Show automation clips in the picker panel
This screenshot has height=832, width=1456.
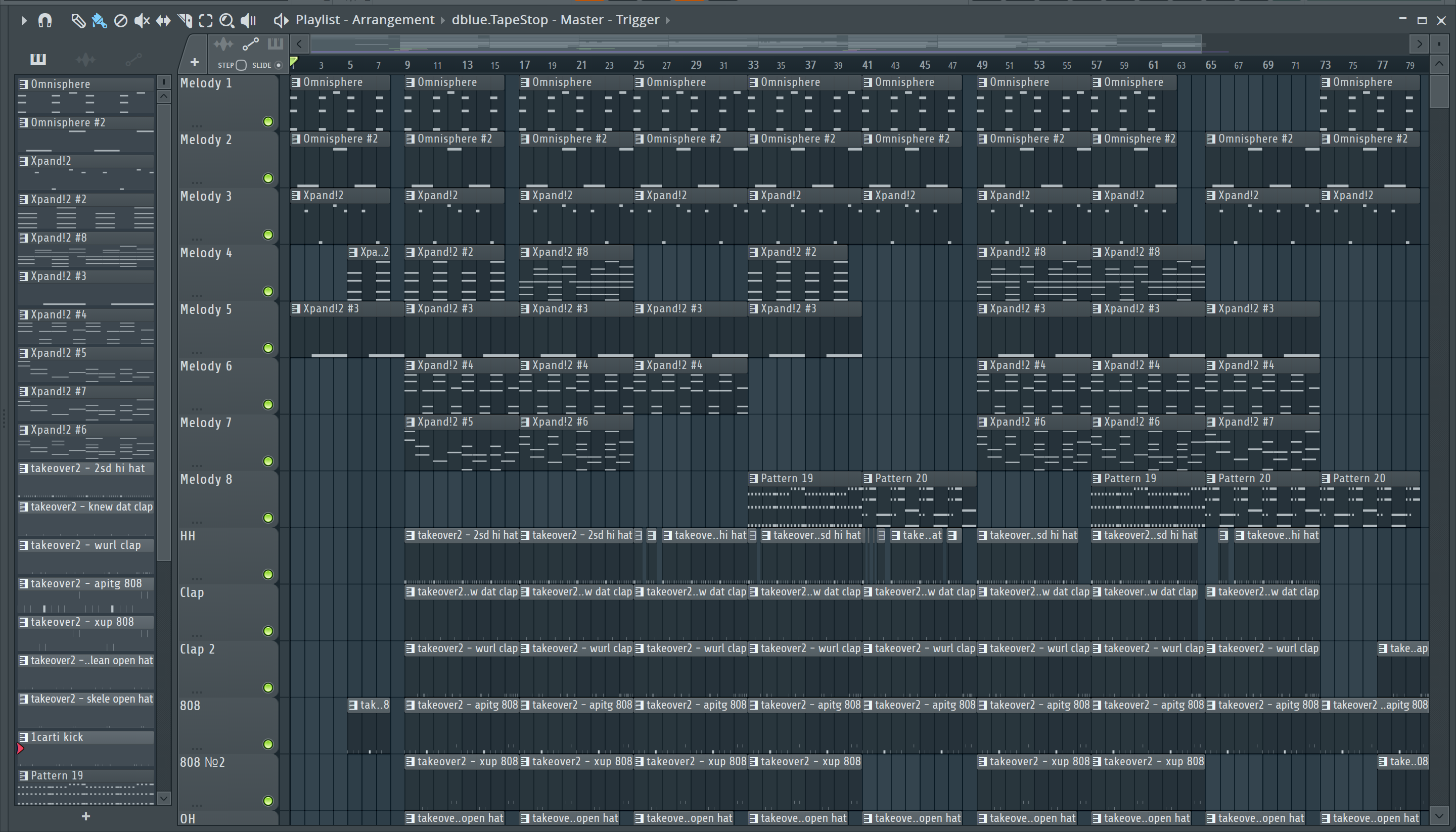click(x=133, y=59)
